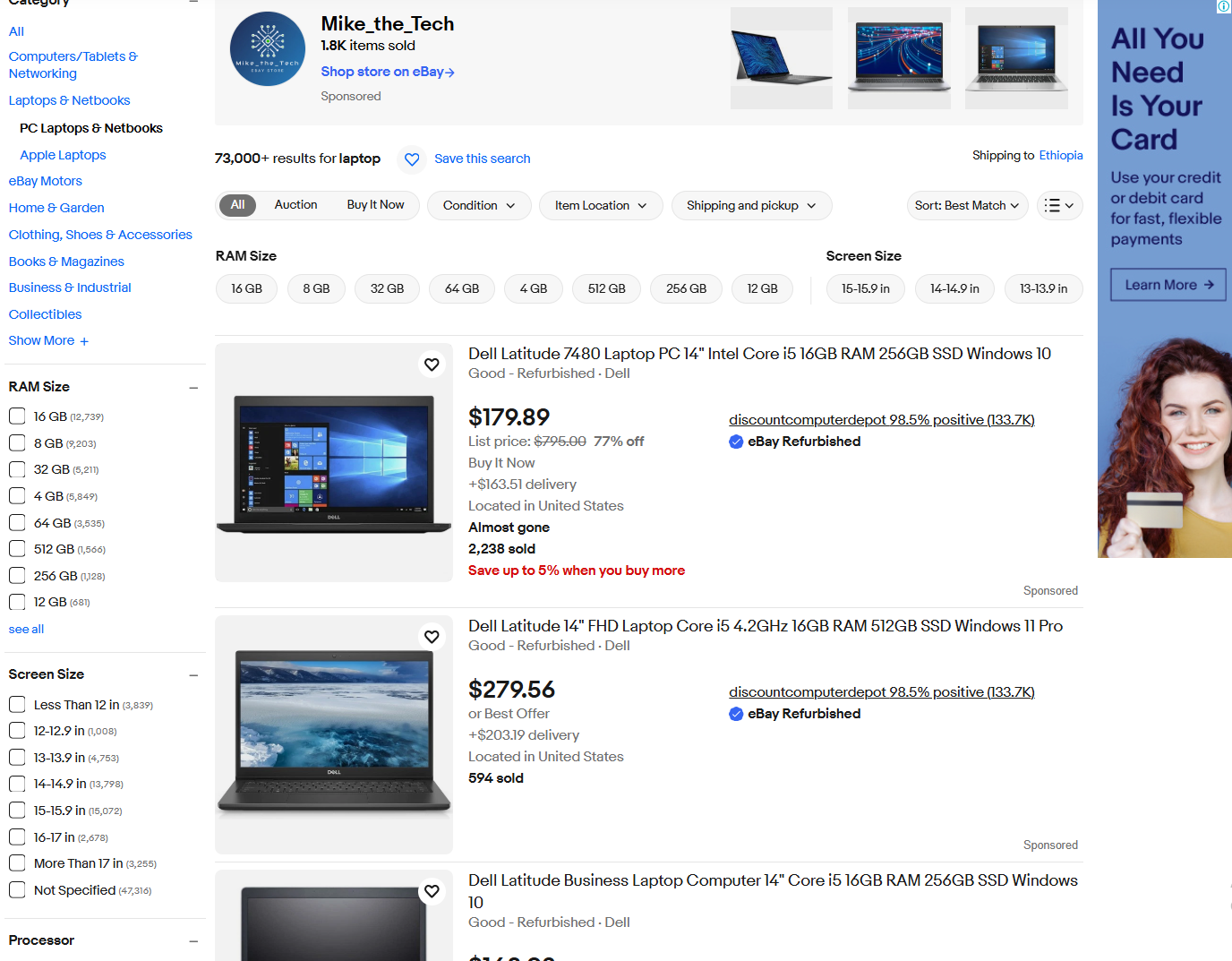Click woman holding card ad image
The image size is (1232, 961).
coord(1165,446)
